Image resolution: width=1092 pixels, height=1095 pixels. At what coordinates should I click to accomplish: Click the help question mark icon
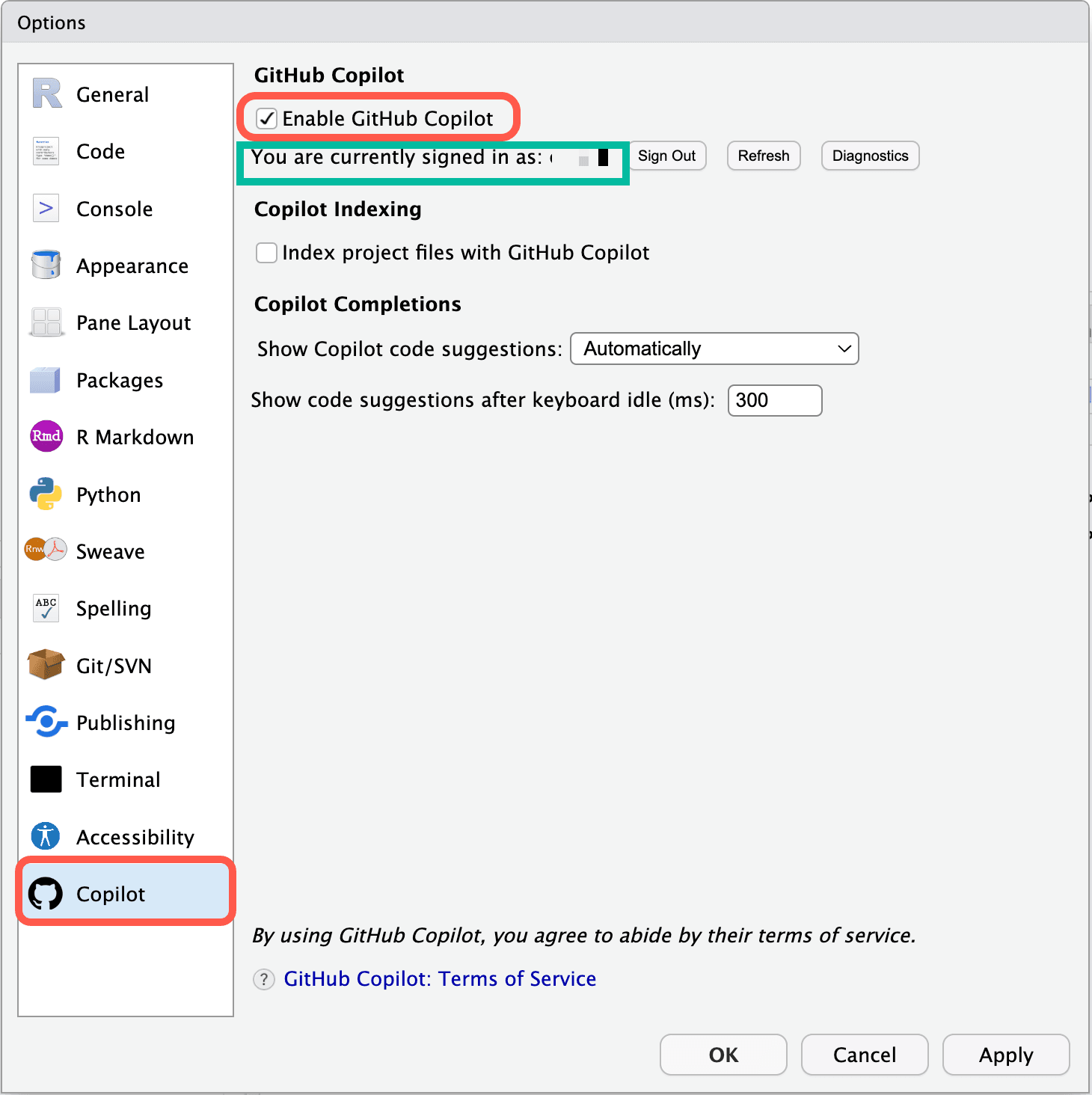click(264, 979)
